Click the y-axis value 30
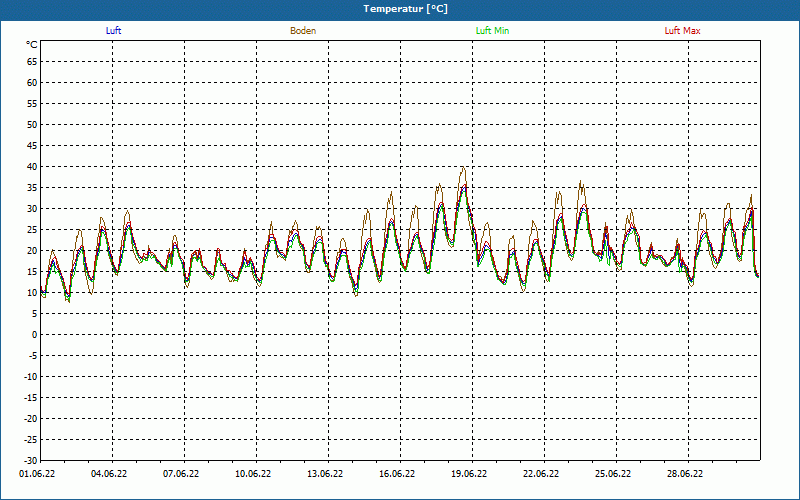Image resolution: width=800 pixels, height=500 pixels. tap(32, 209)
